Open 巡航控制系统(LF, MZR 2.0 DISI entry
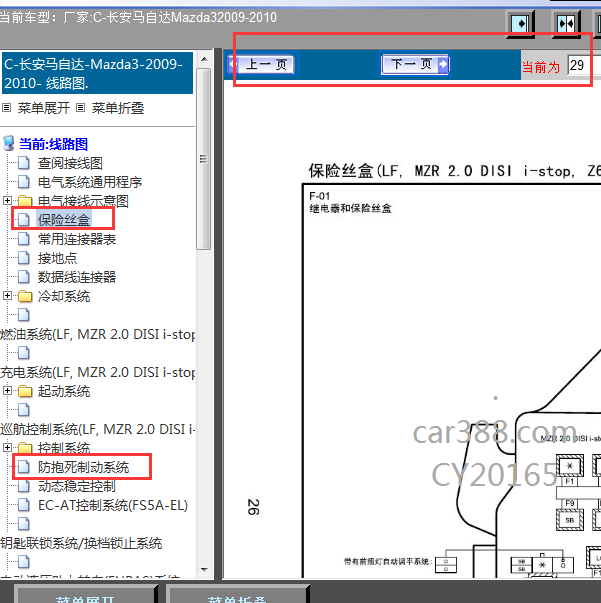601x603 pixels. [x=98, y=429]
